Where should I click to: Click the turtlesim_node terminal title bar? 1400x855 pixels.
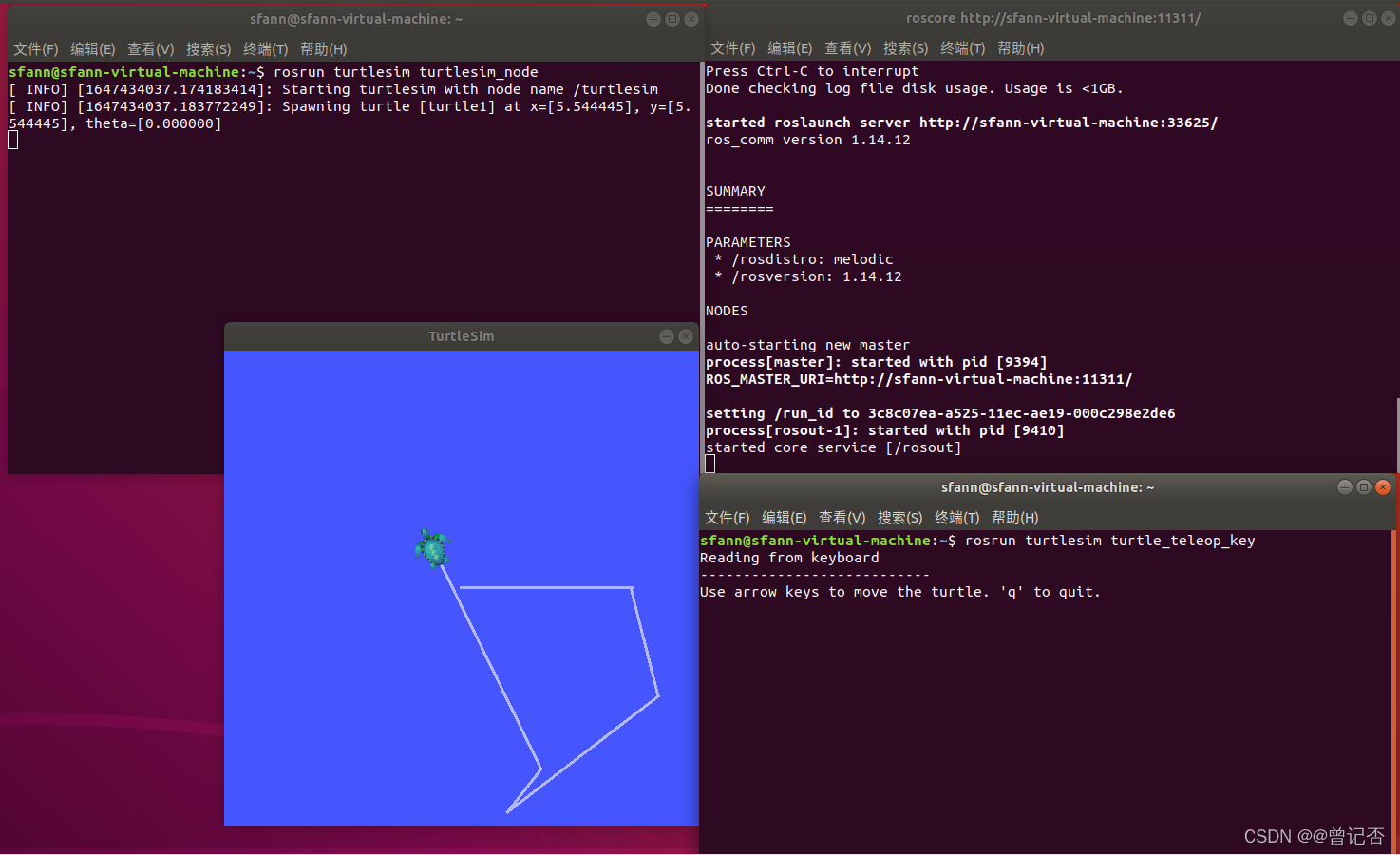(x=356, y=19)
